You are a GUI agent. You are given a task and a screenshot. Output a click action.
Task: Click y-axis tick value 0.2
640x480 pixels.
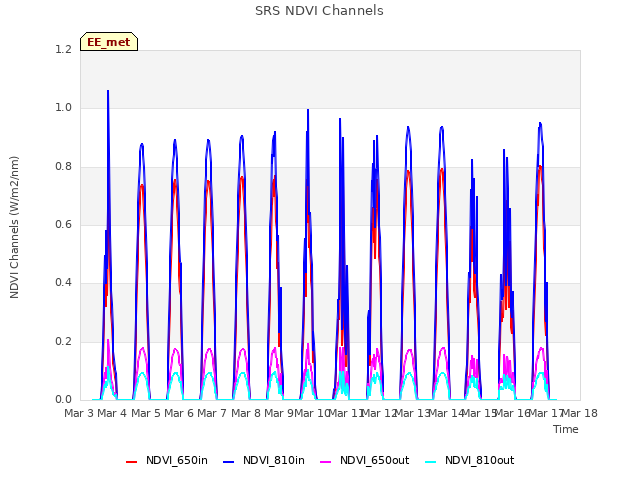coord(63,342)
